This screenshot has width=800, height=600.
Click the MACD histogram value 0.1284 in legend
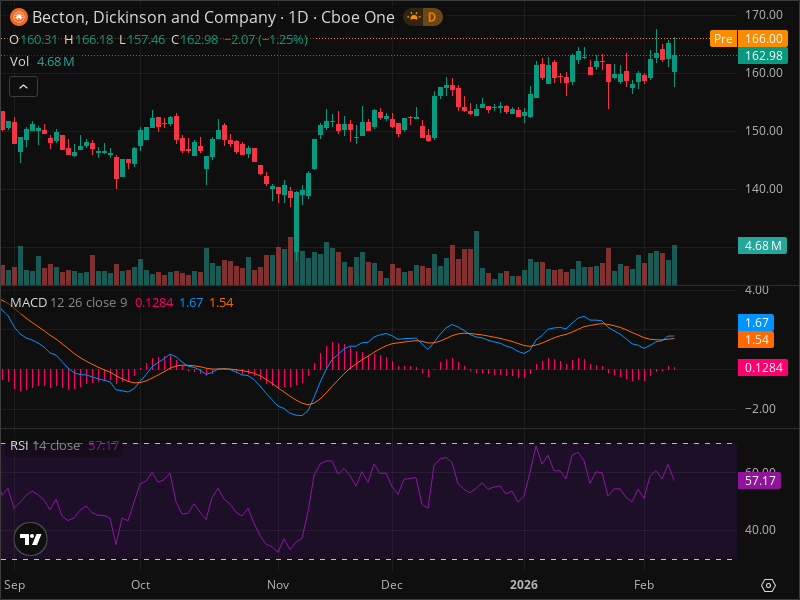pyautogui.click(x=154, y=303)
